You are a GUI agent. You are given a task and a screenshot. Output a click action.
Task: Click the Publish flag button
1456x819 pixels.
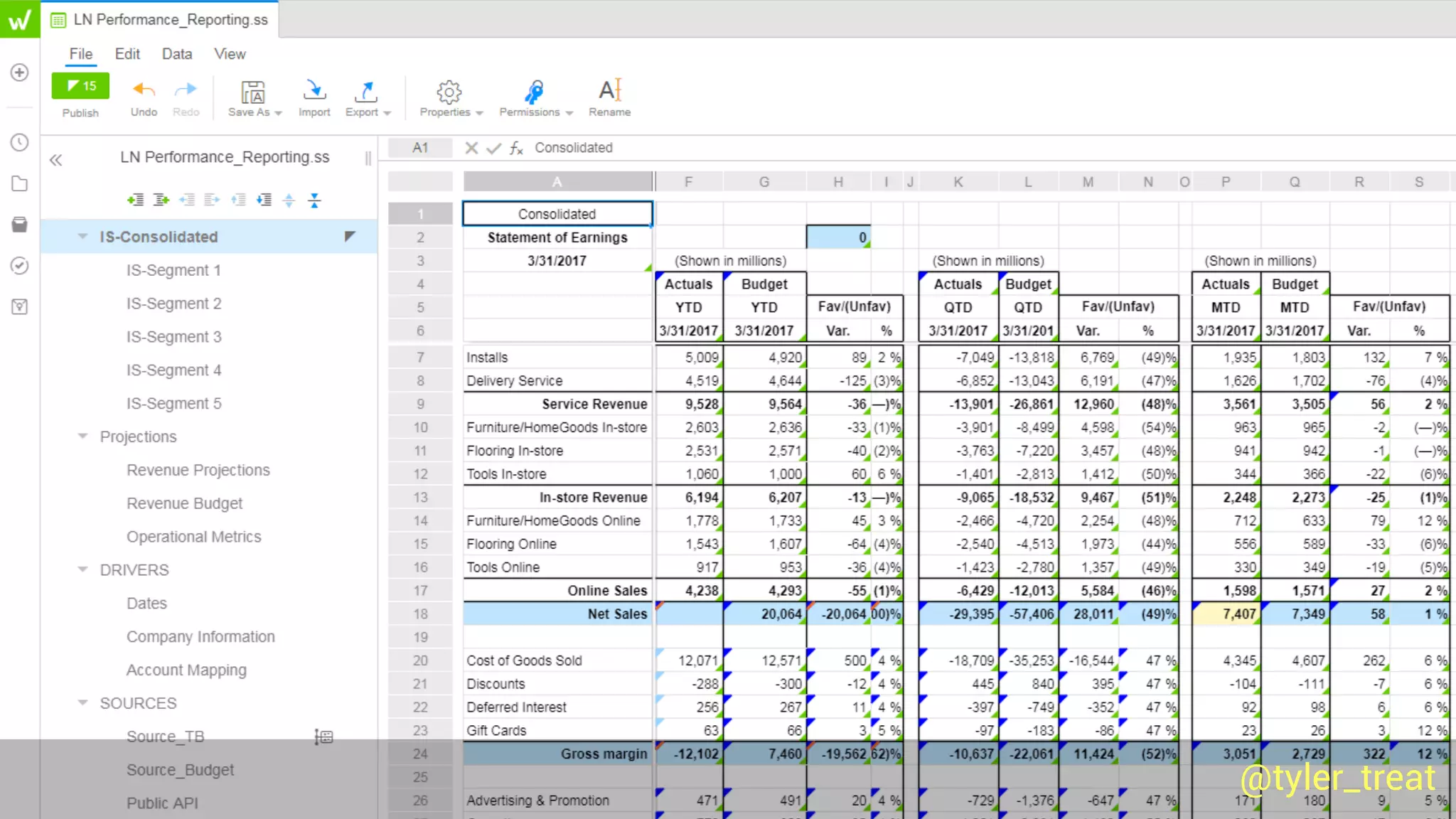80,86
